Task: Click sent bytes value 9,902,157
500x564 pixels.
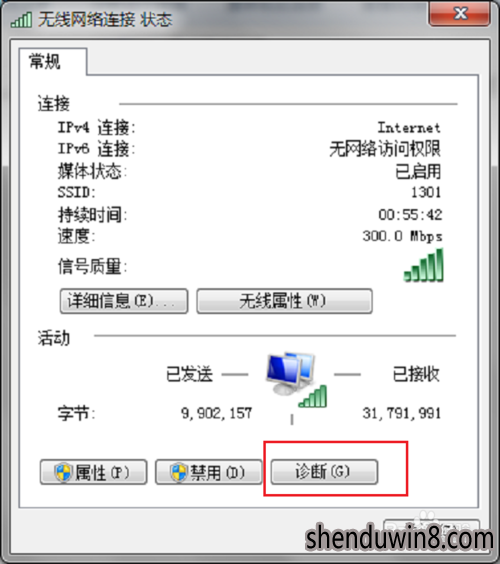Action: 217,413
